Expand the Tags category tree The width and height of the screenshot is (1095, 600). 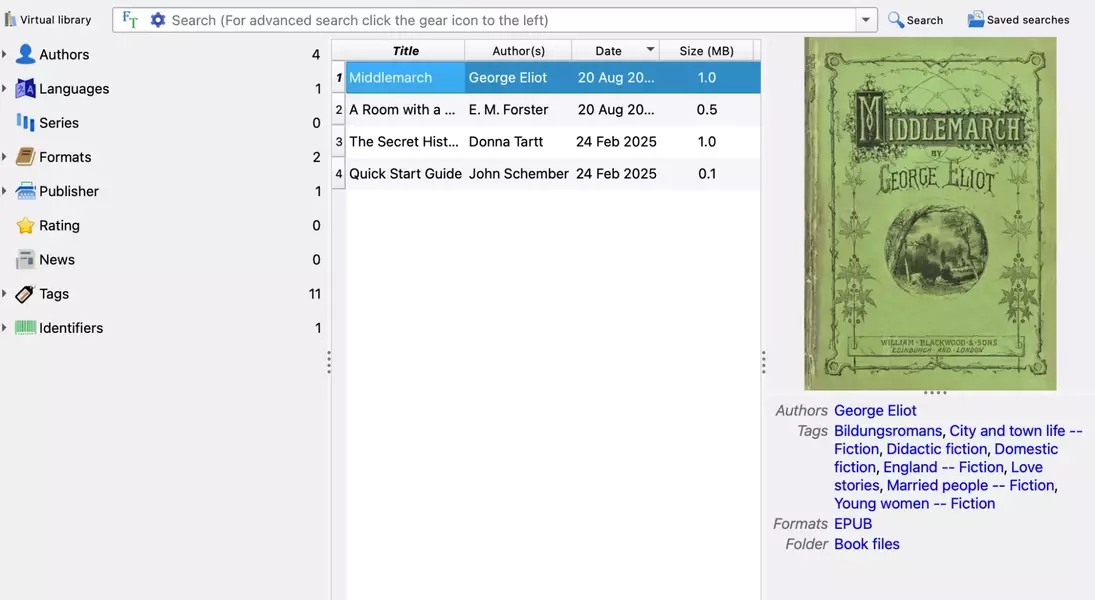(5, 294)
